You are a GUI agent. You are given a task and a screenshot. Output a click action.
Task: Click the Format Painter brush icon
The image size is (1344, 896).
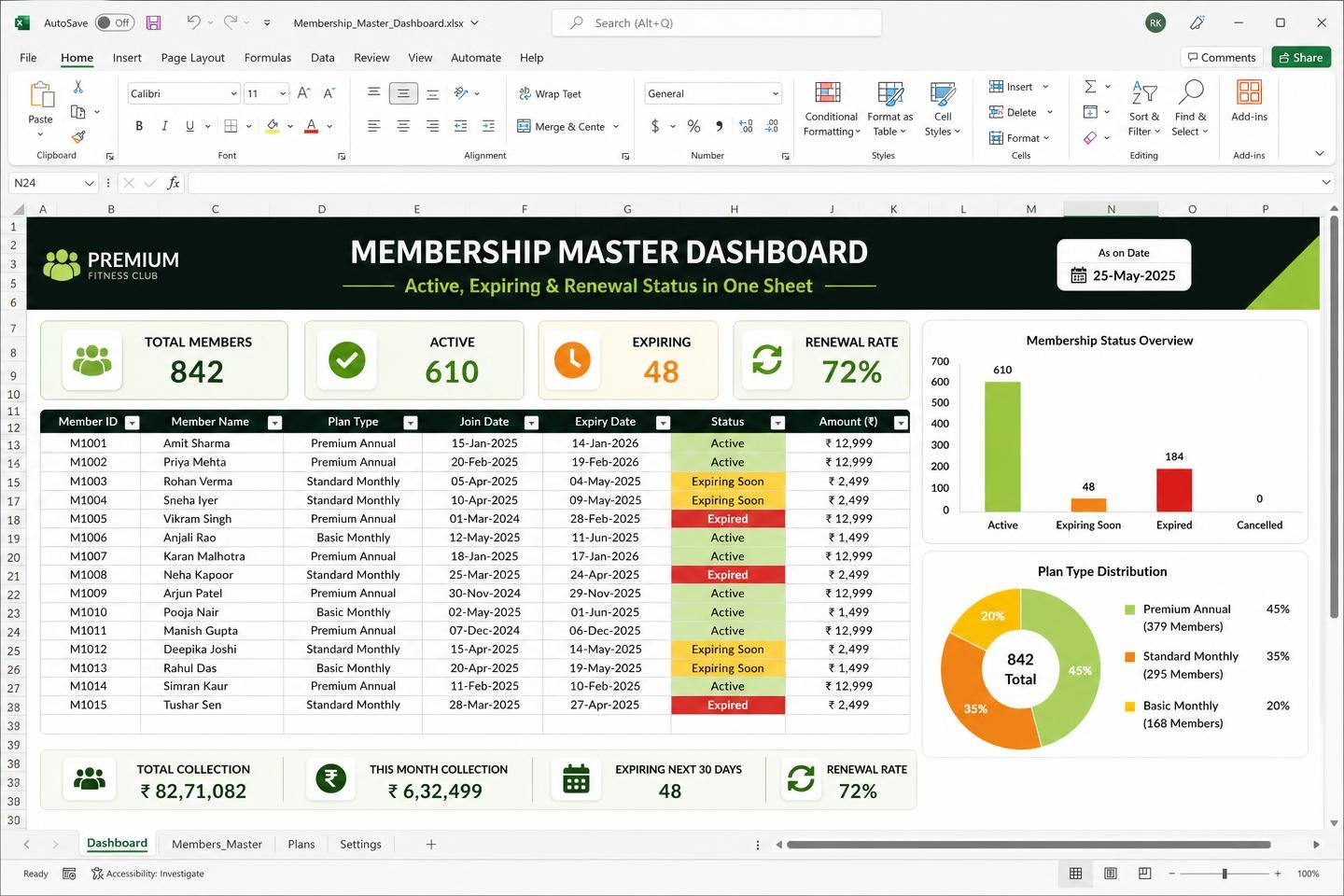pos(78,136)
